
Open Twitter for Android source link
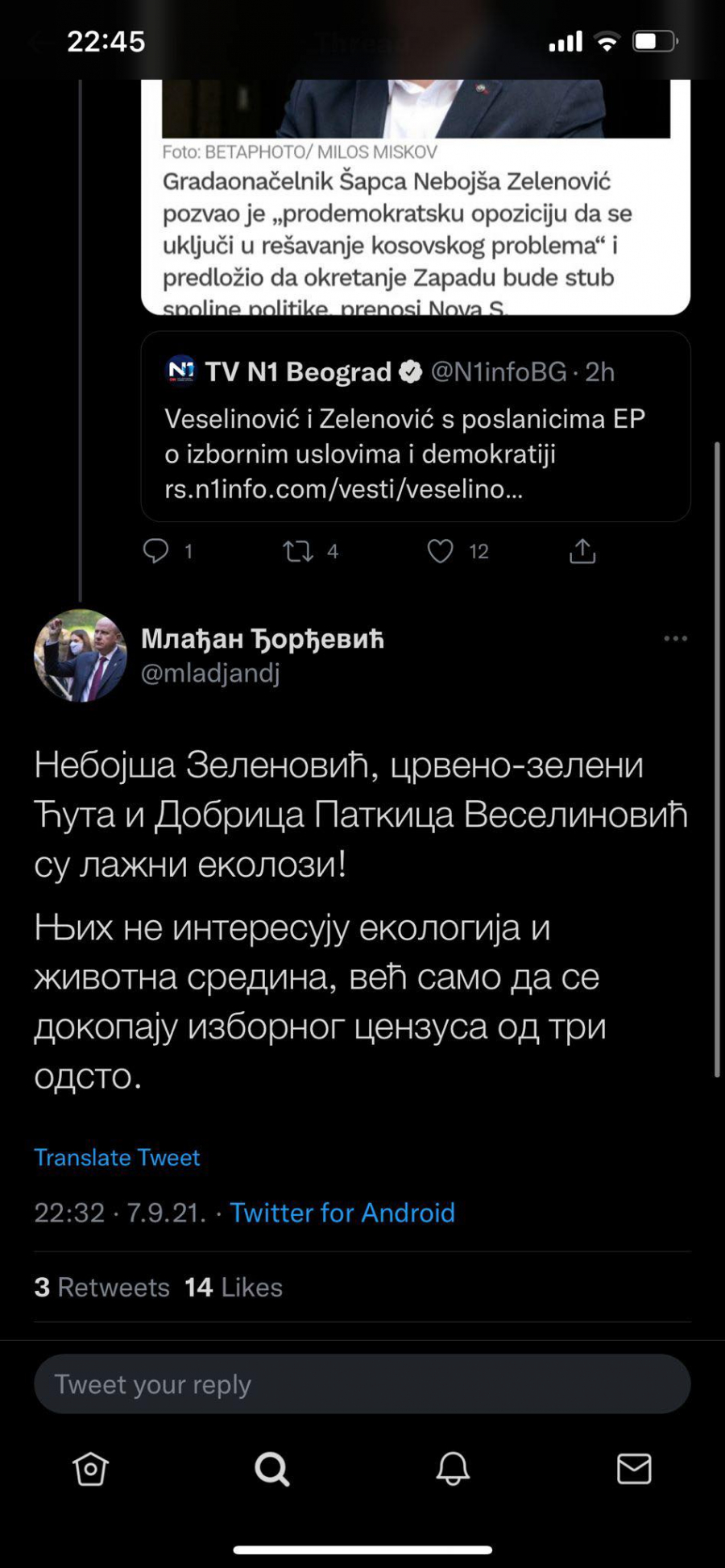point(342,1213)
